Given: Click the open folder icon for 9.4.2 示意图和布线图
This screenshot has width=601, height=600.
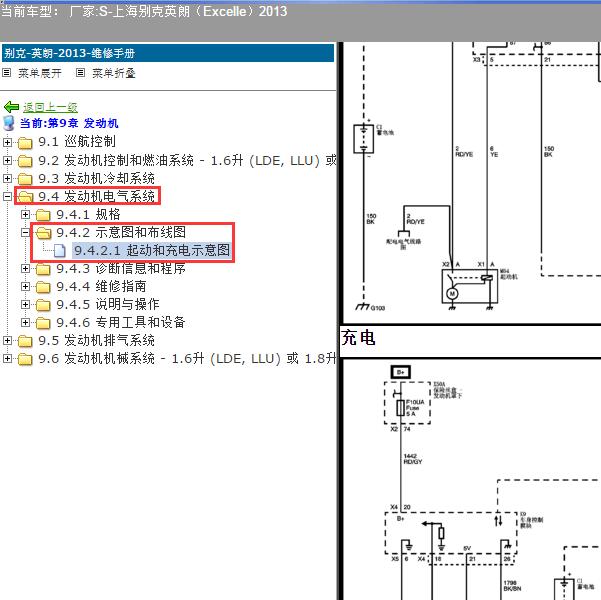Looking at the screenshot, I should (43, 233).
